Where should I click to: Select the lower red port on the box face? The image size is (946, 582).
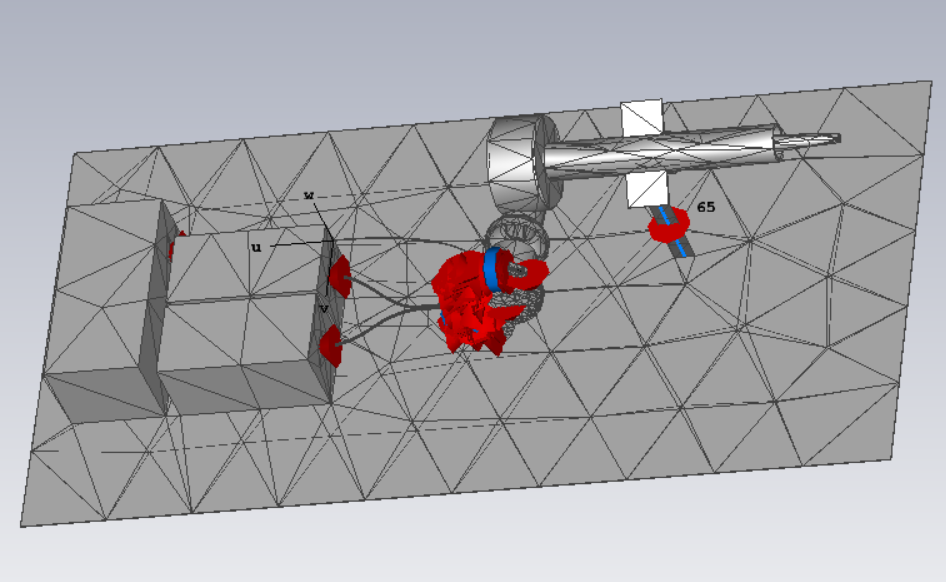[x=331, y=346]
